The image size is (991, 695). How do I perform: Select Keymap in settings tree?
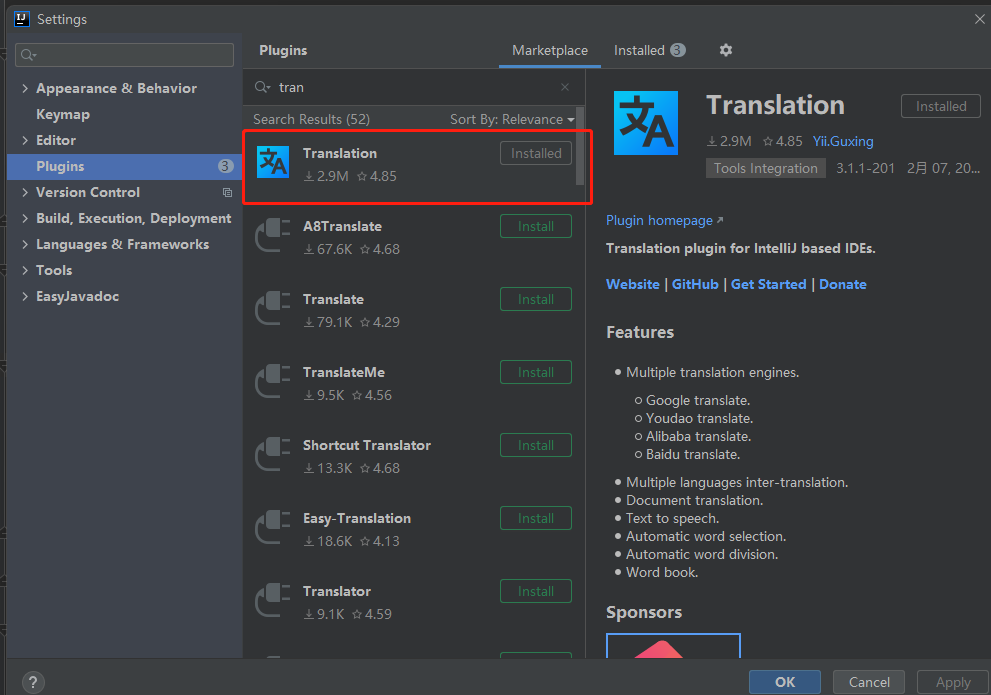[x=63, y=114]
